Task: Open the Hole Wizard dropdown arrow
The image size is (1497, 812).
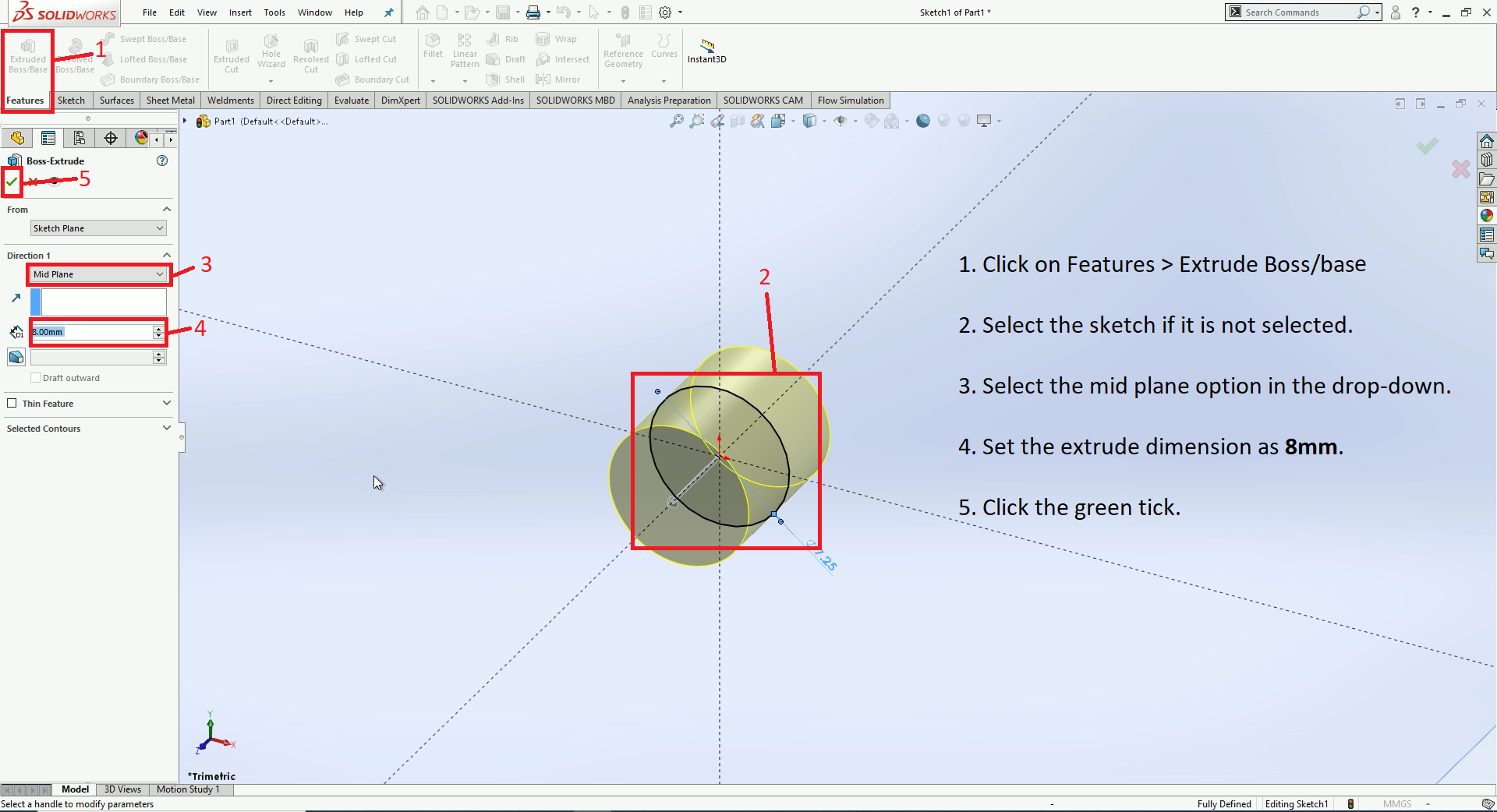Action: coord(271,81)
